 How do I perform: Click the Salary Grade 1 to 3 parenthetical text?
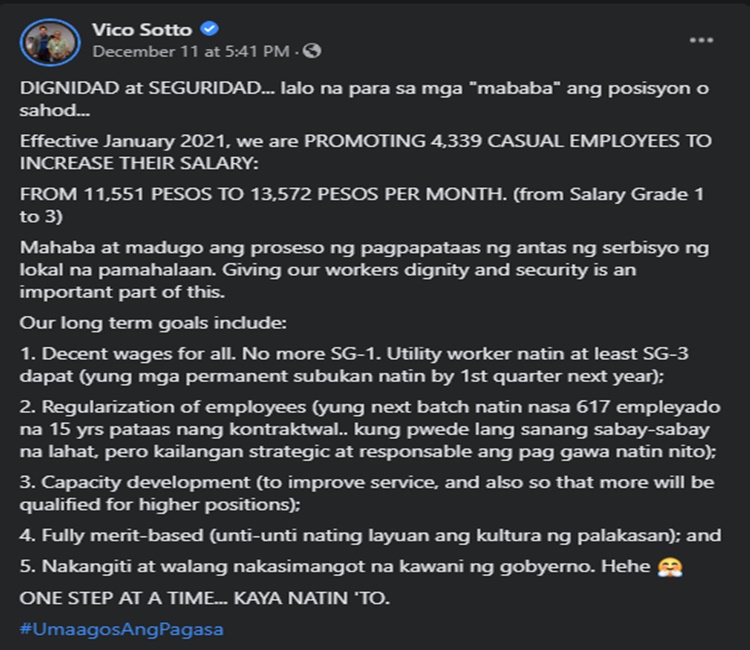coord(362,205)
